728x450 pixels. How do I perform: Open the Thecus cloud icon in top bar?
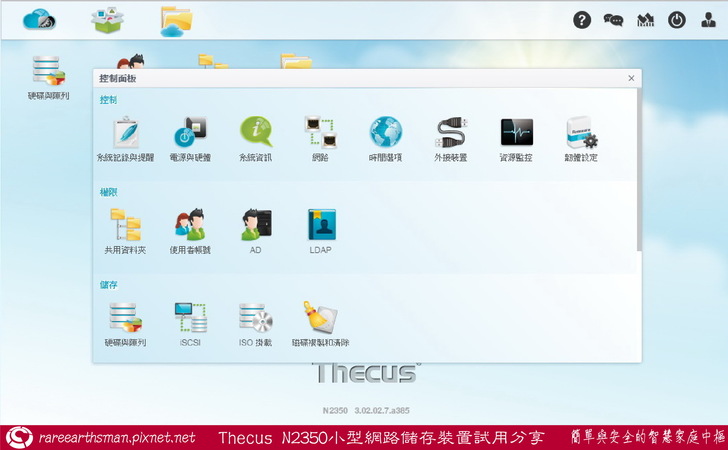(39, 20)
